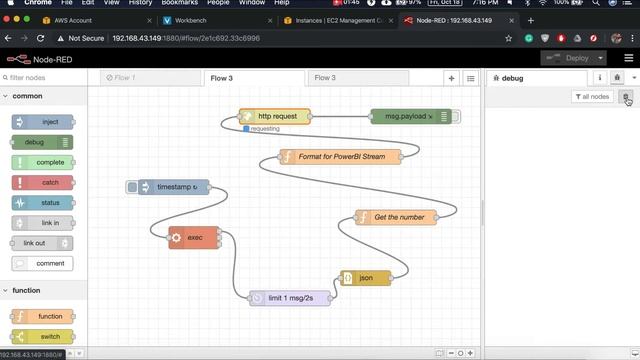This screenshot has height=360, width=640.
Task: Open the People menu in menu bar
Action: click(218, 3)
